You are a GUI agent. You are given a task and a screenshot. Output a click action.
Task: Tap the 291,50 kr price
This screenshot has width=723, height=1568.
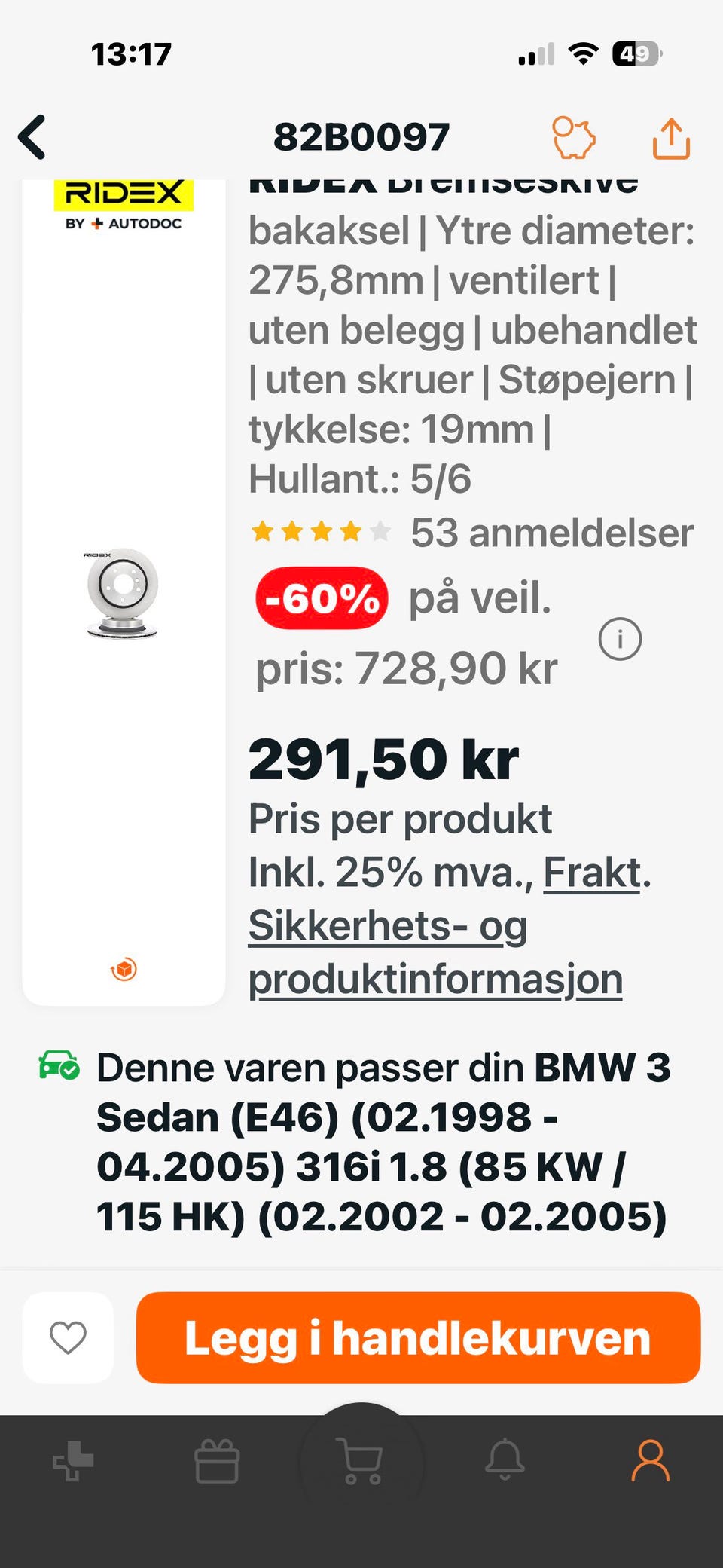383,760
